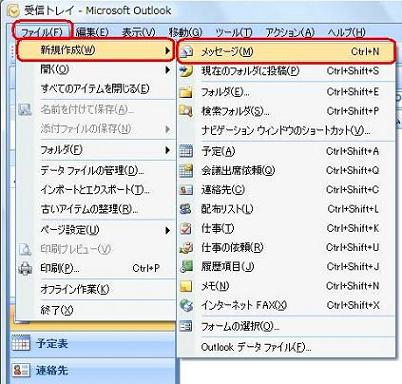The image size is (402, 384).
Task: Click the task icon beside 仕事(T)
Action: [x=186, y=229]
